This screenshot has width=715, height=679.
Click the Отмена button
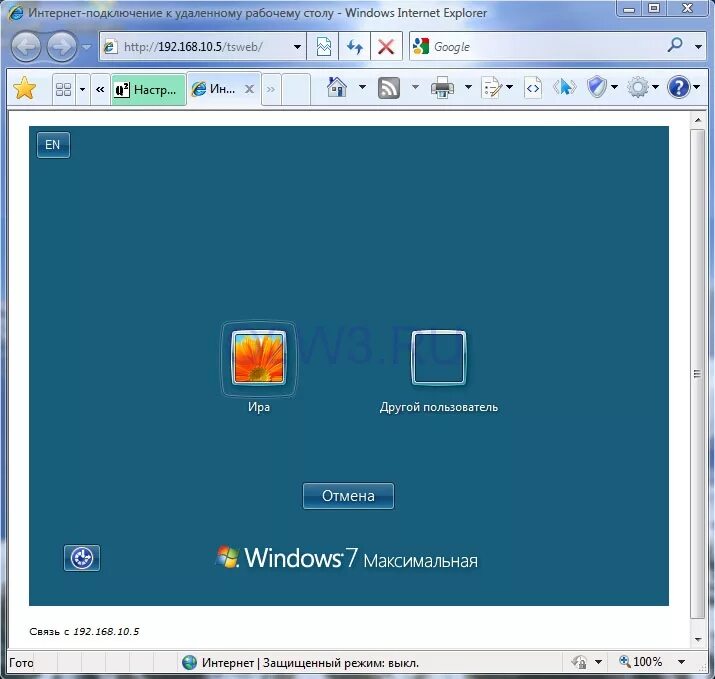point(348,496)
